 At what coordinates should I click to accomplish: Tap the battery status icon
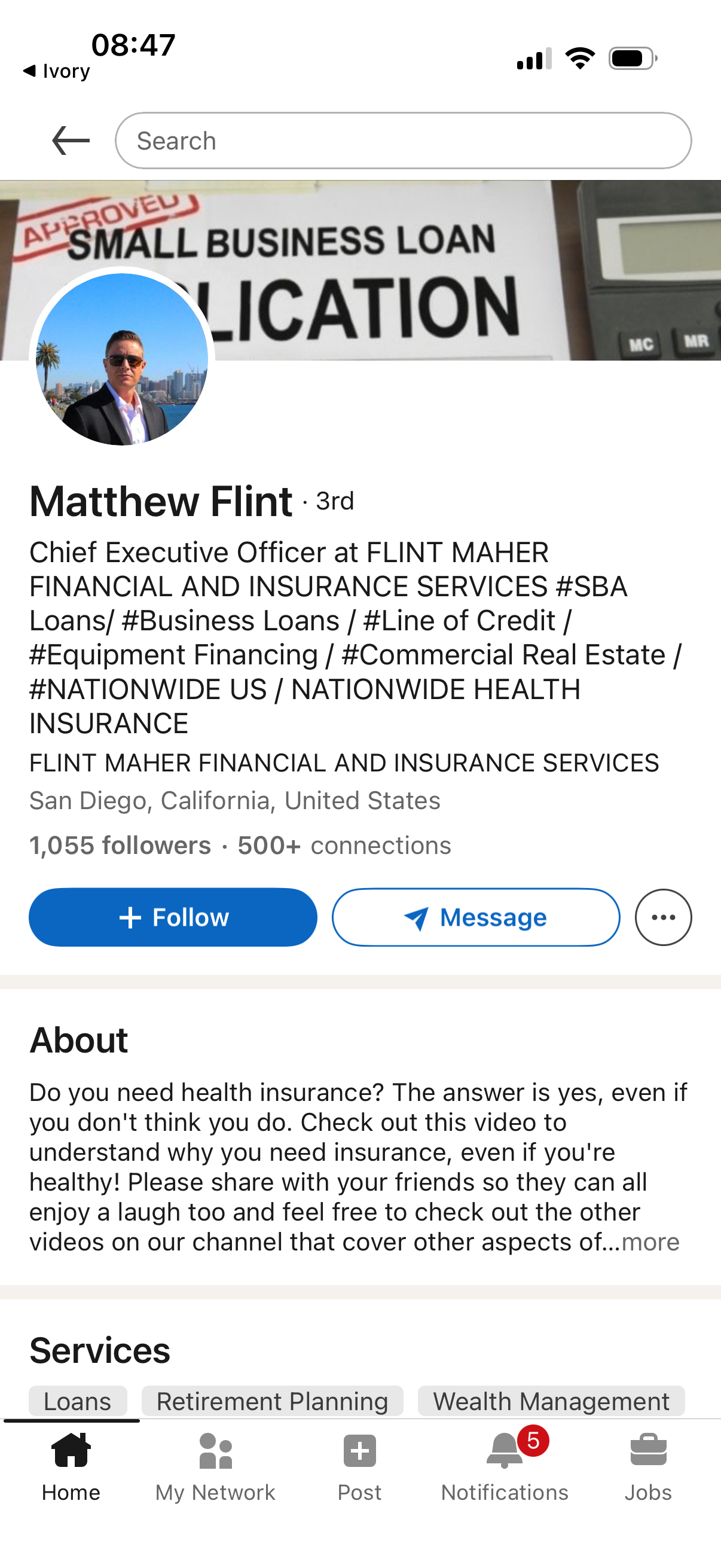[633, 59]
